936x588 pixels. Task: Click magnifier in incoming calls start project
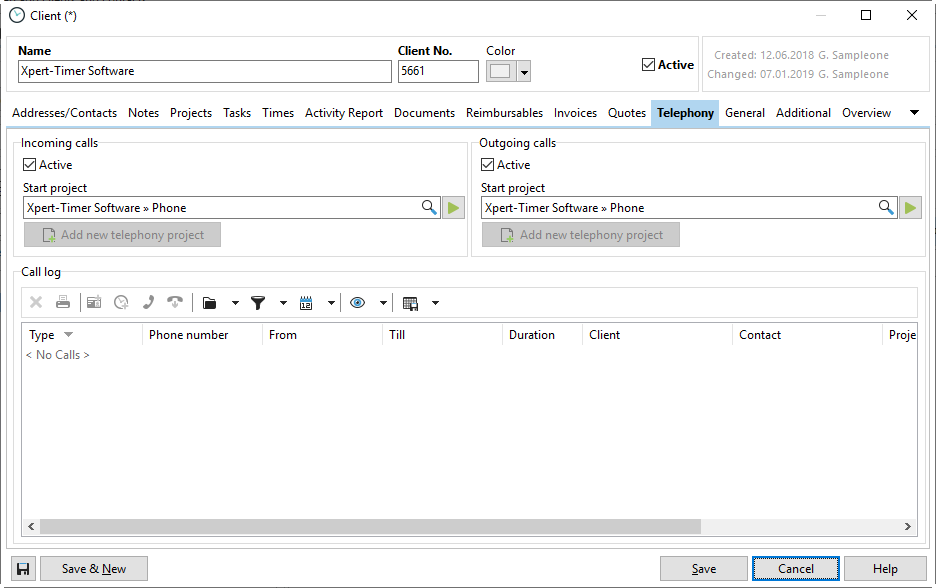coord(429,208)
